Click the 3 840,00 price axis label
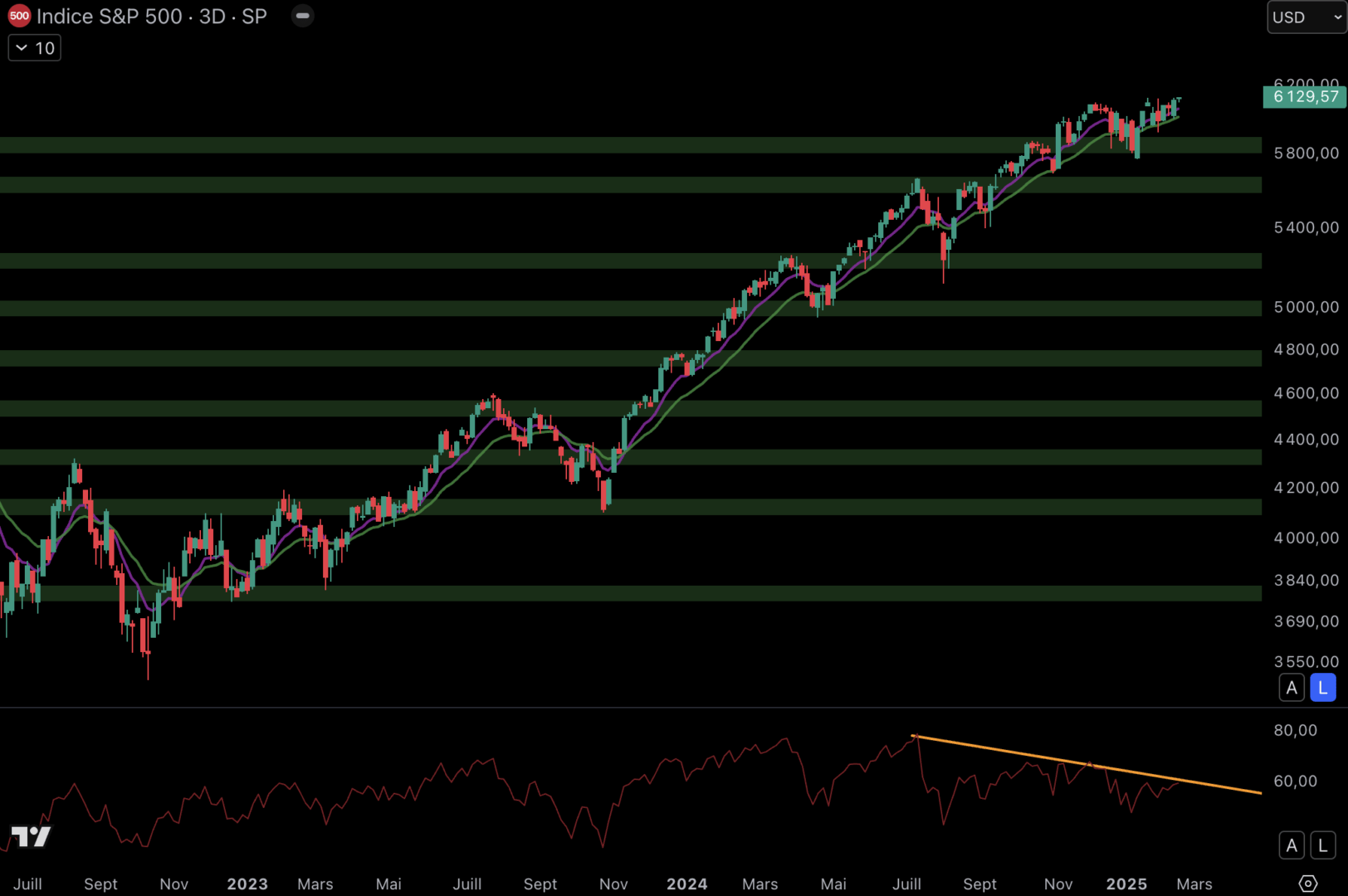 coord(1306,581)
